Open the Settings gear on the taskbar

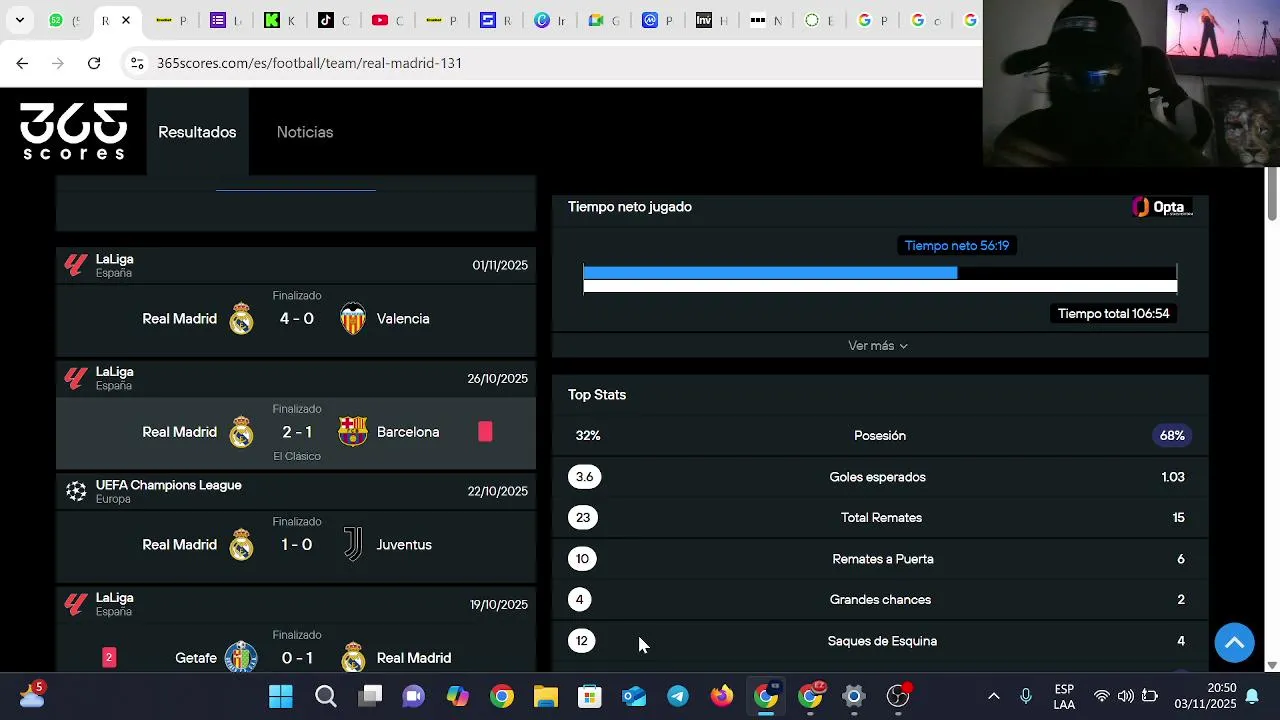coord(854,696)
